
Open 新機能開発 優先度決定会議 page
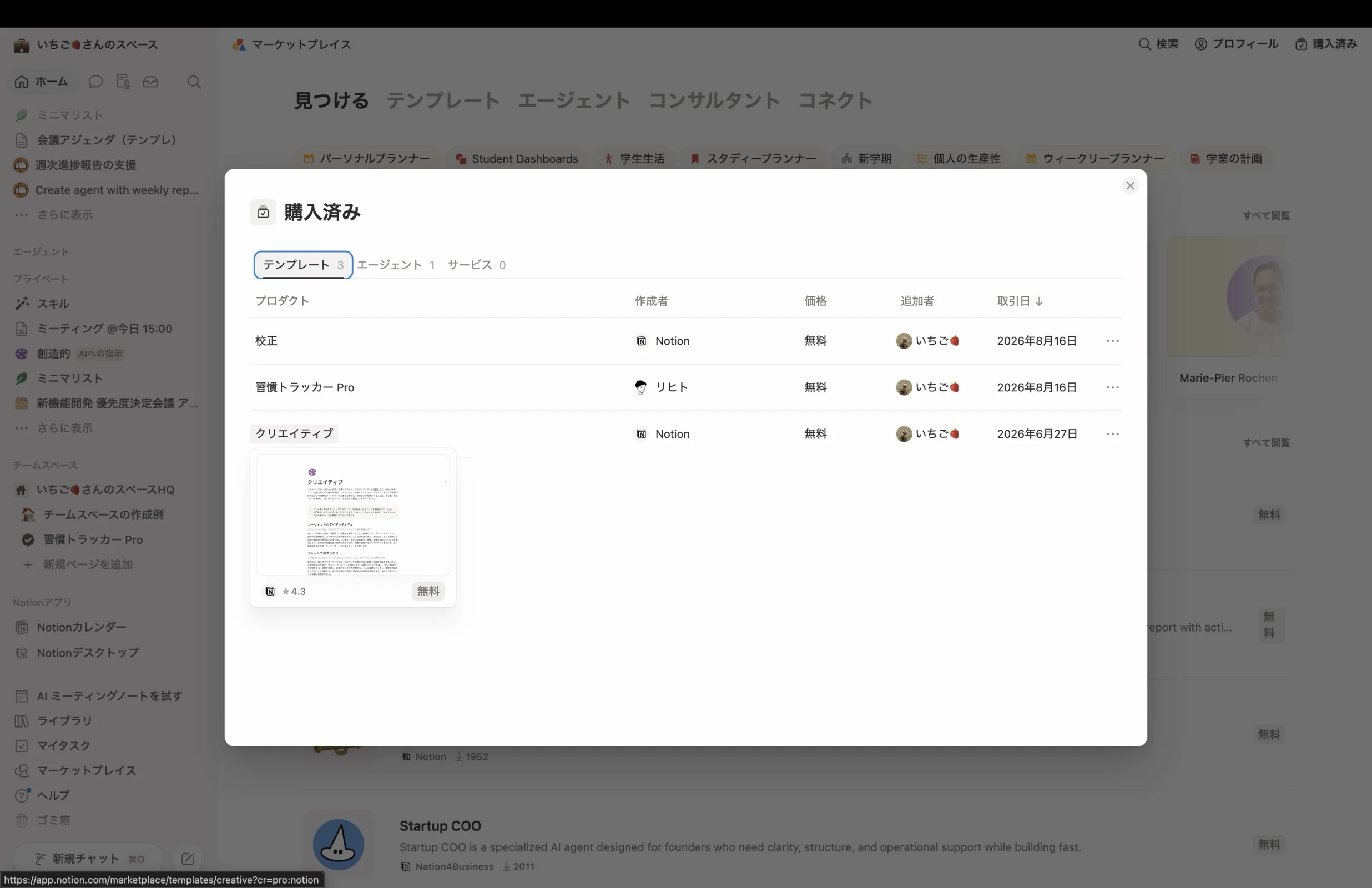click(108, 403)
